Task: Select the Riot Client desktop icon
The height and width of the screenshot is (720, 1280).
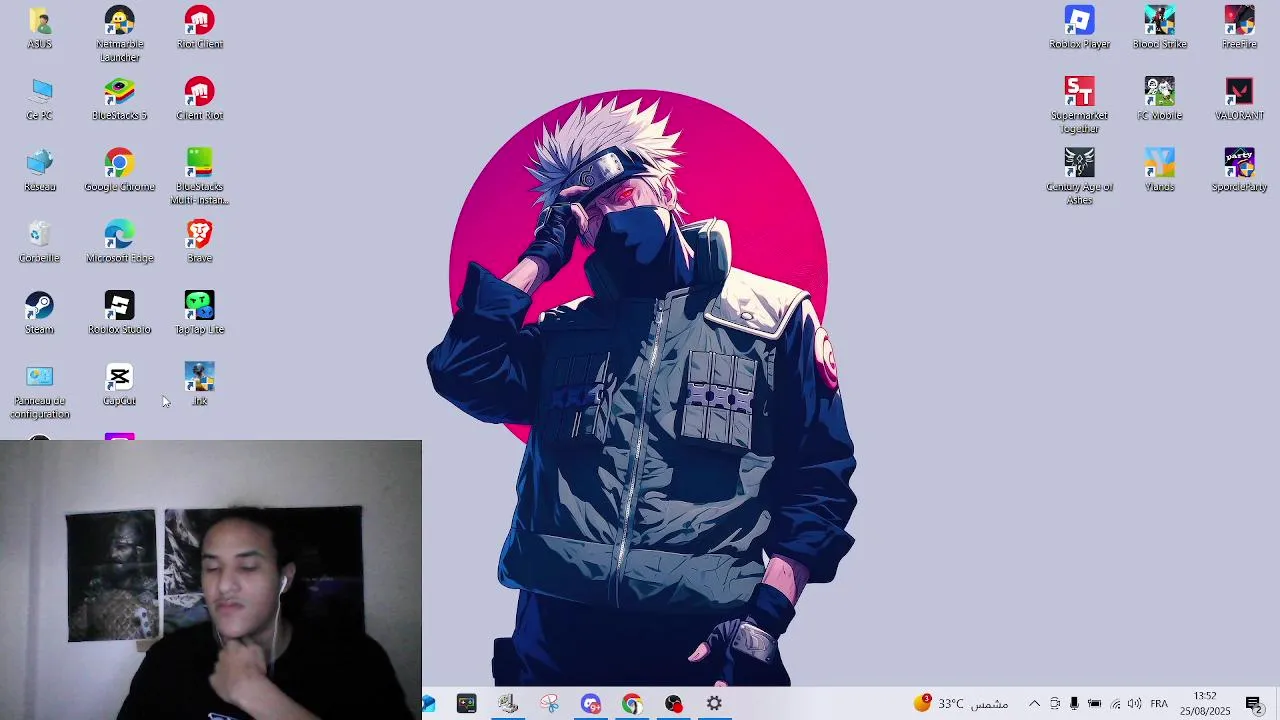Action: pos(199,28)
